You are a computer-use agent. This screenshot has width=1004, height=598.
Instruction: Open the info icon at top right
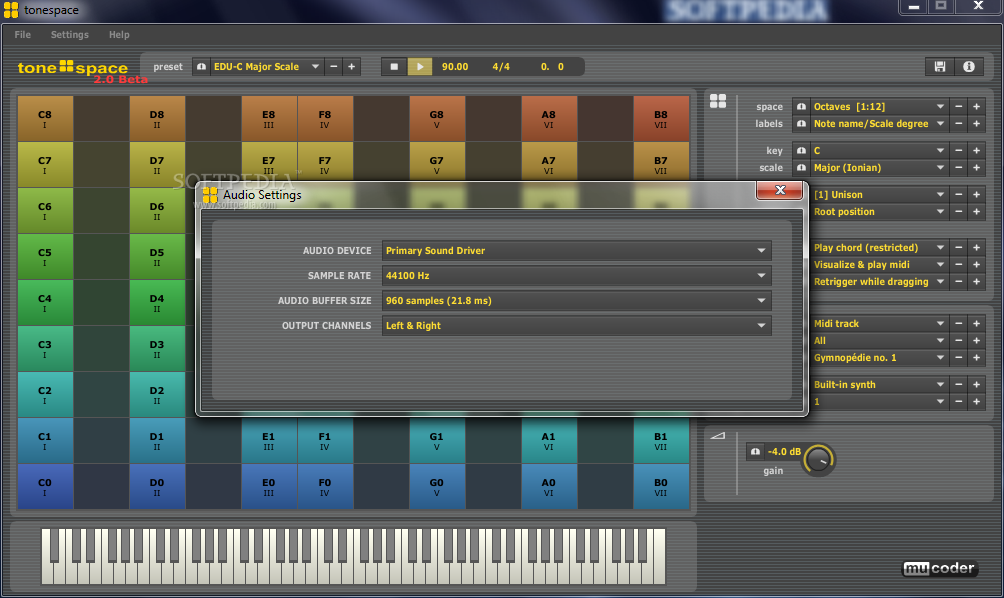click(x=969, y=67)
